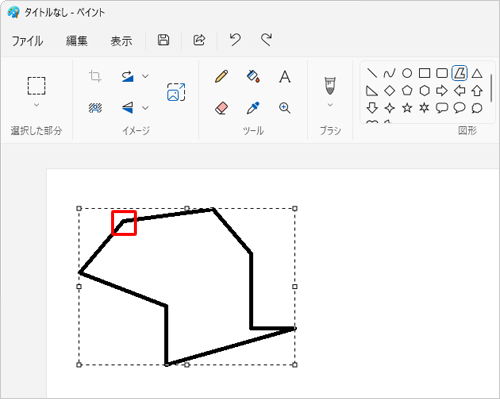Click the shapes gallery scrollbar
500x399 pixels.
(491, 88)
